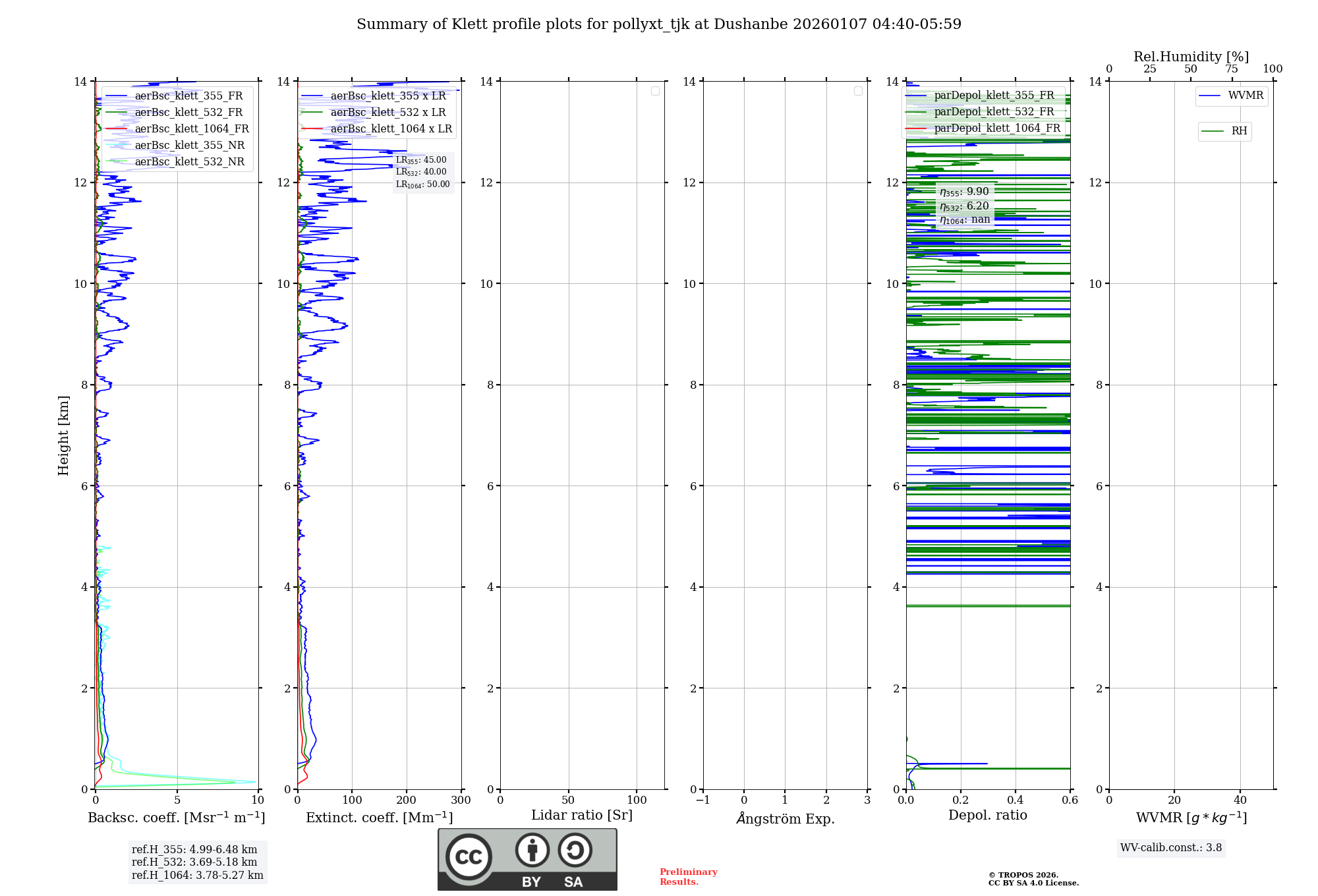This screenshot has height=896, width=1318.
Task: Click the SA share-alike circular arrow icon
Action: [575, 850]
